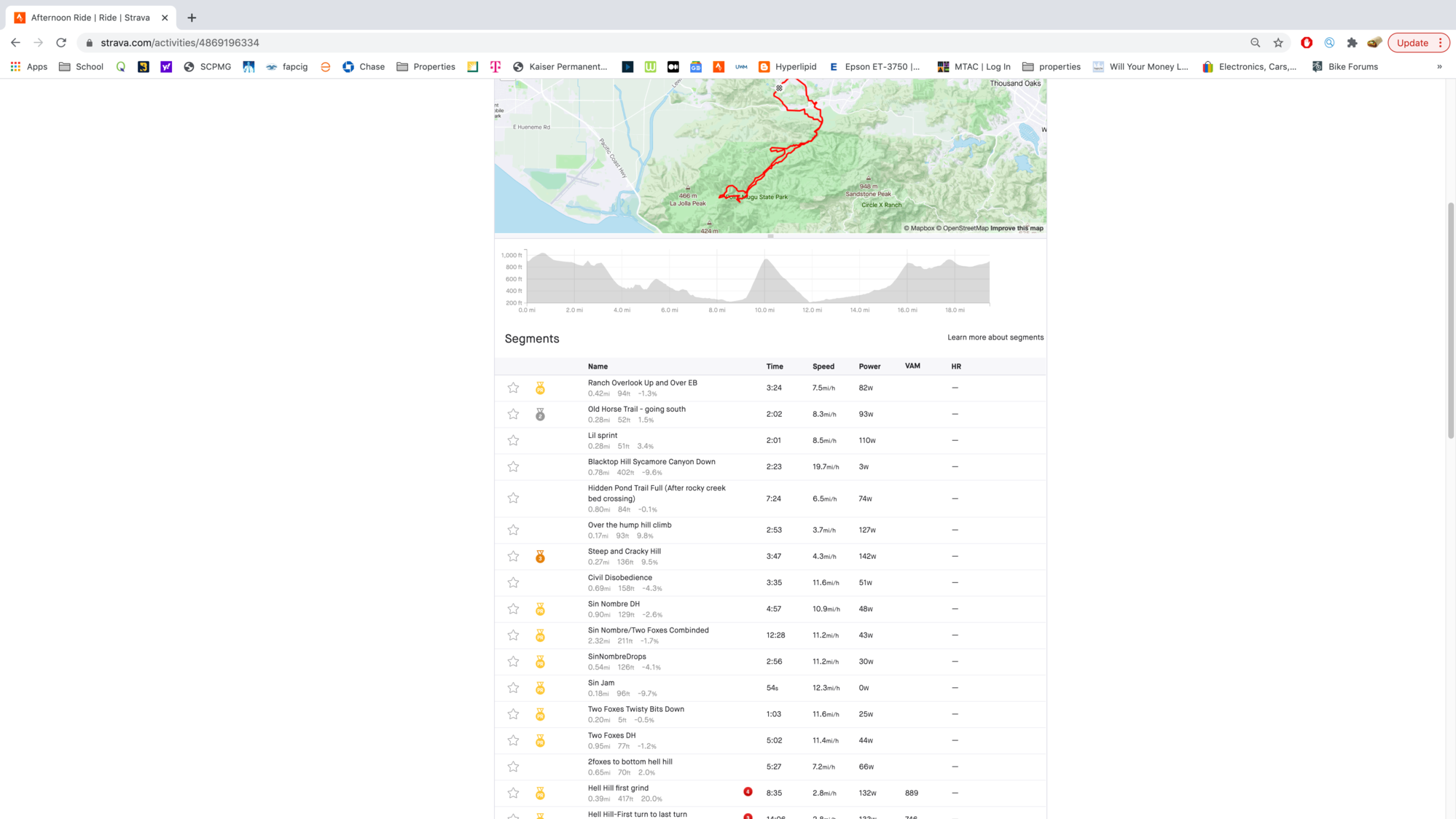This screenshot has height=819, width=1456.
Task: Click PR medal icon for Sin Nombre/Two Foxes Combinded
Action: [x=540, y=635]
